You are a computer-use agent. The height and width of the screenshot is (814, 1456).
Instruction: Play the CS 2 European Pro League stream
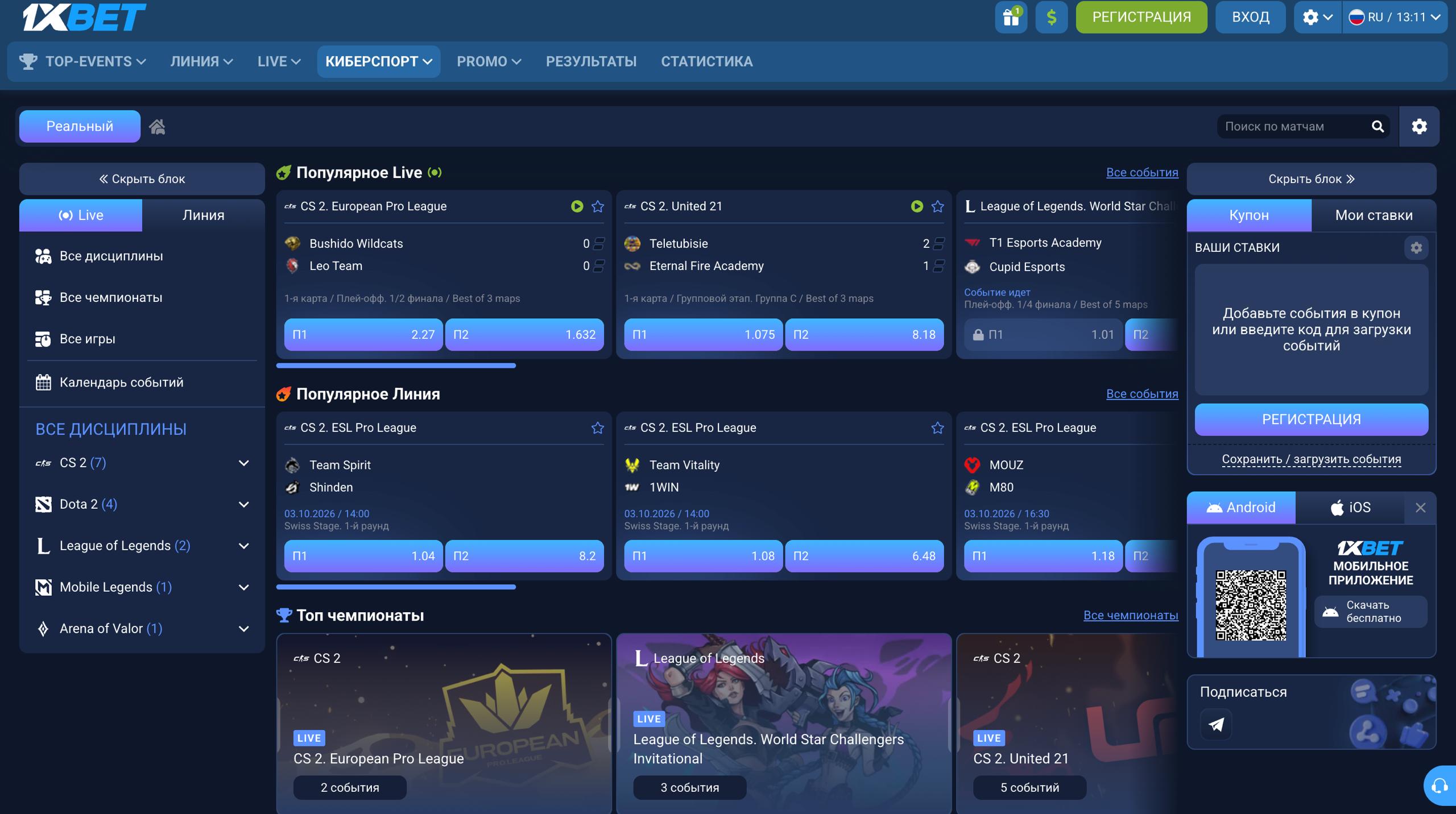(x=577, y=206)
